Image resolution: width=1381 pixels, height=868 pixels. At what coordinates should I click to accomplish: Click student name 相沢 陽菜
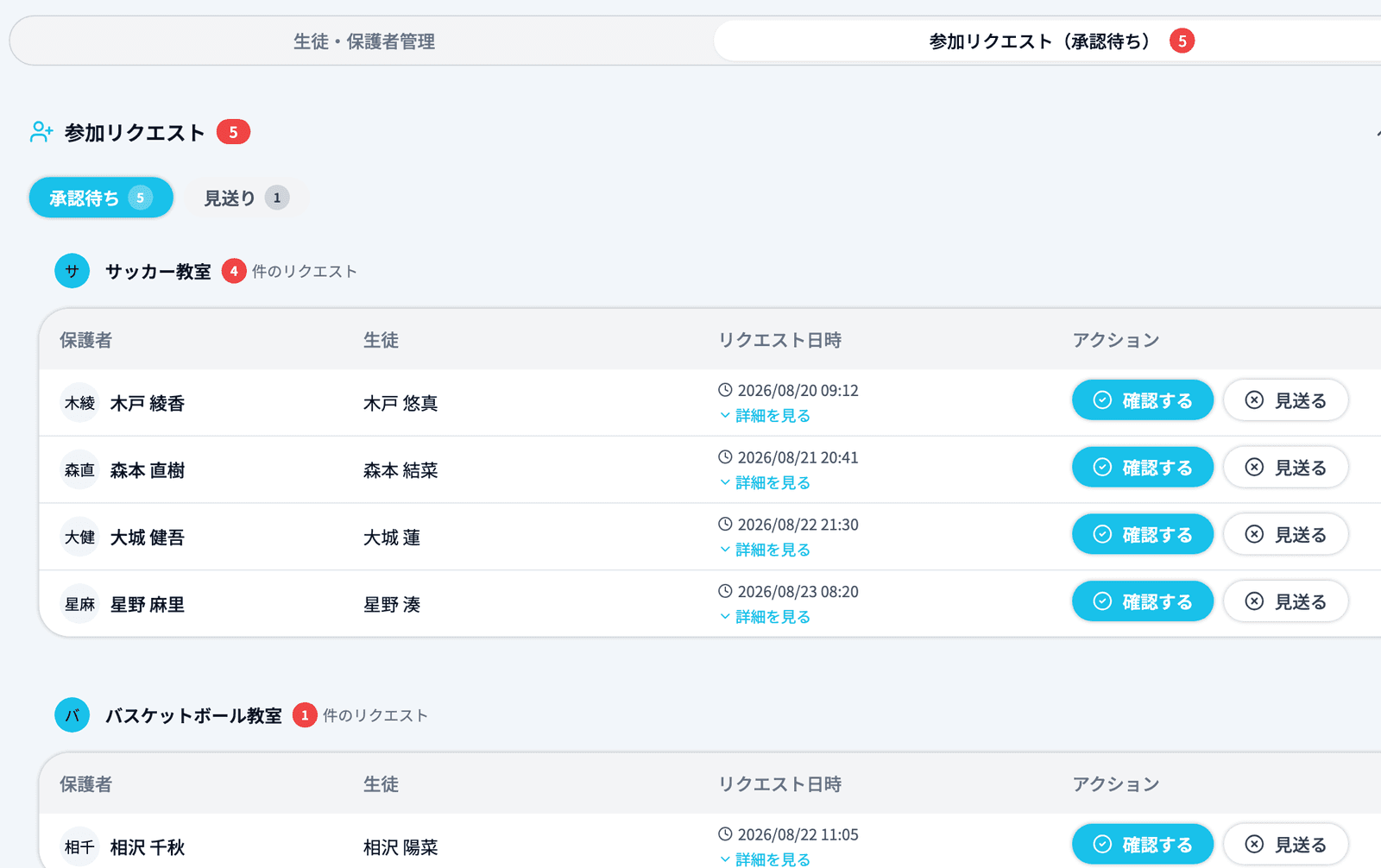coord(400,847)
